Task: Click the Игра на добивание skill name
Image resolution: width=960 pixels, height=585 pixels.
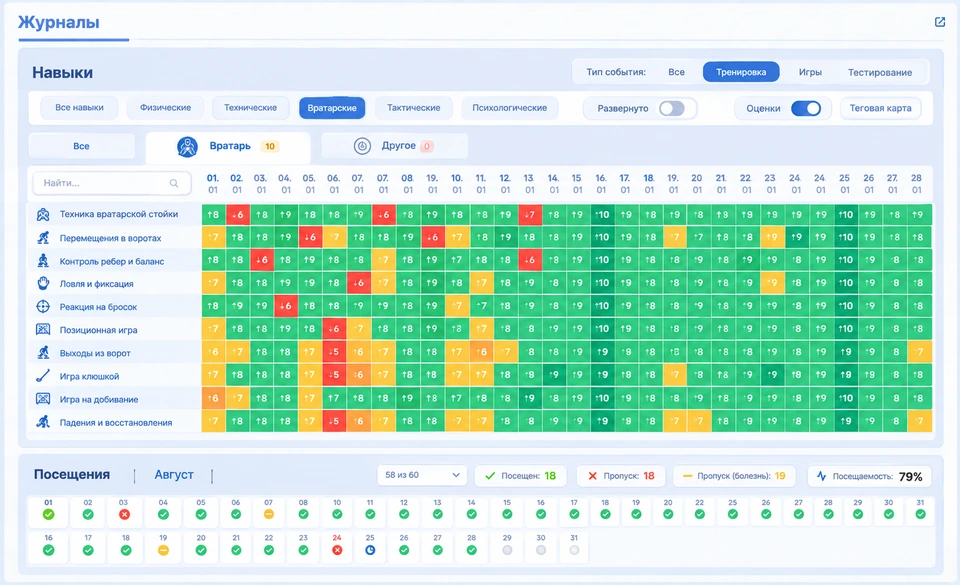Action: [99, 400]
